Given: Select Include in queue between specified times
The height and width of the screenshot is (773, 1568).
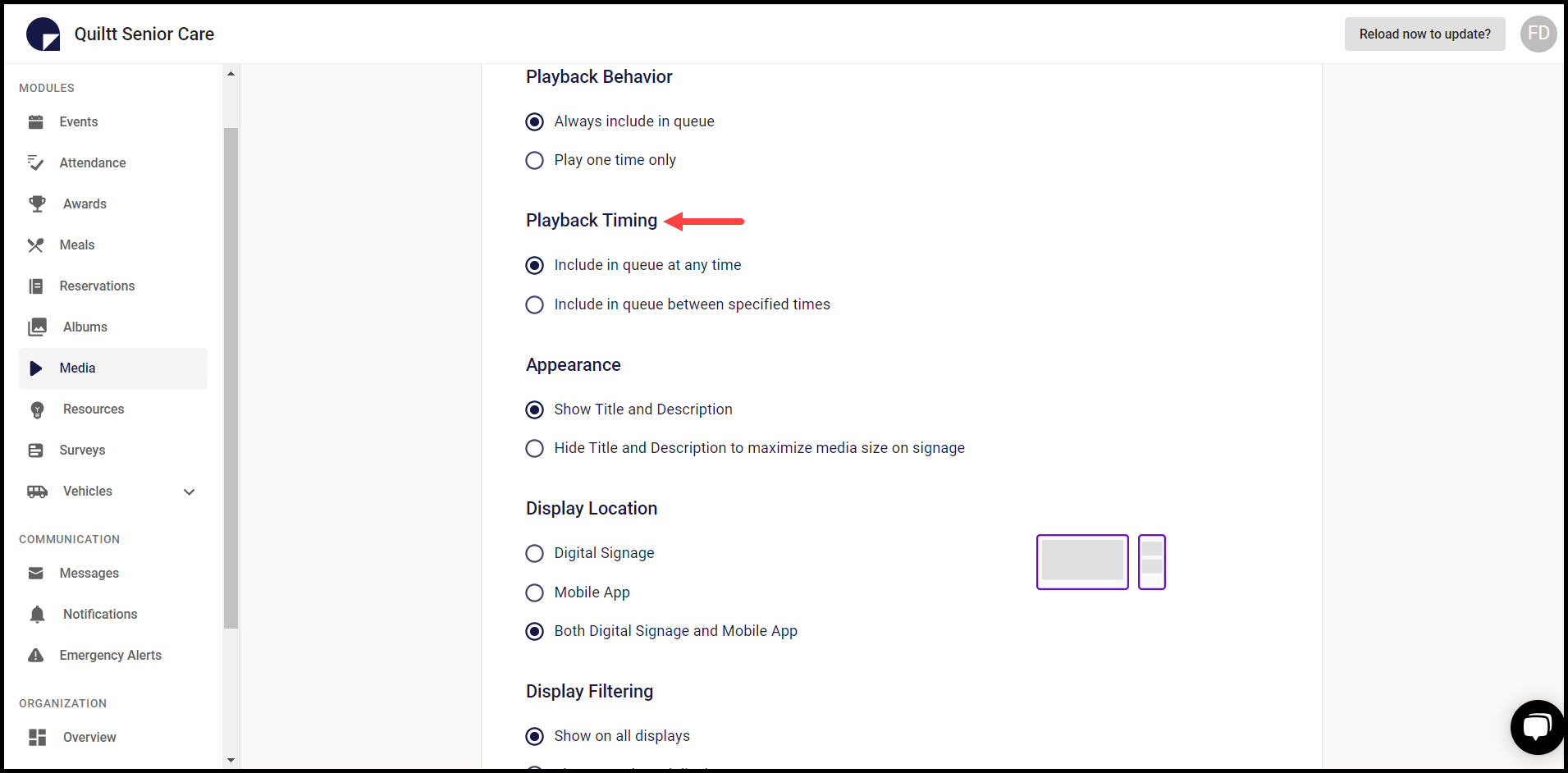Looking at the screenshot, I should point(535,305).
